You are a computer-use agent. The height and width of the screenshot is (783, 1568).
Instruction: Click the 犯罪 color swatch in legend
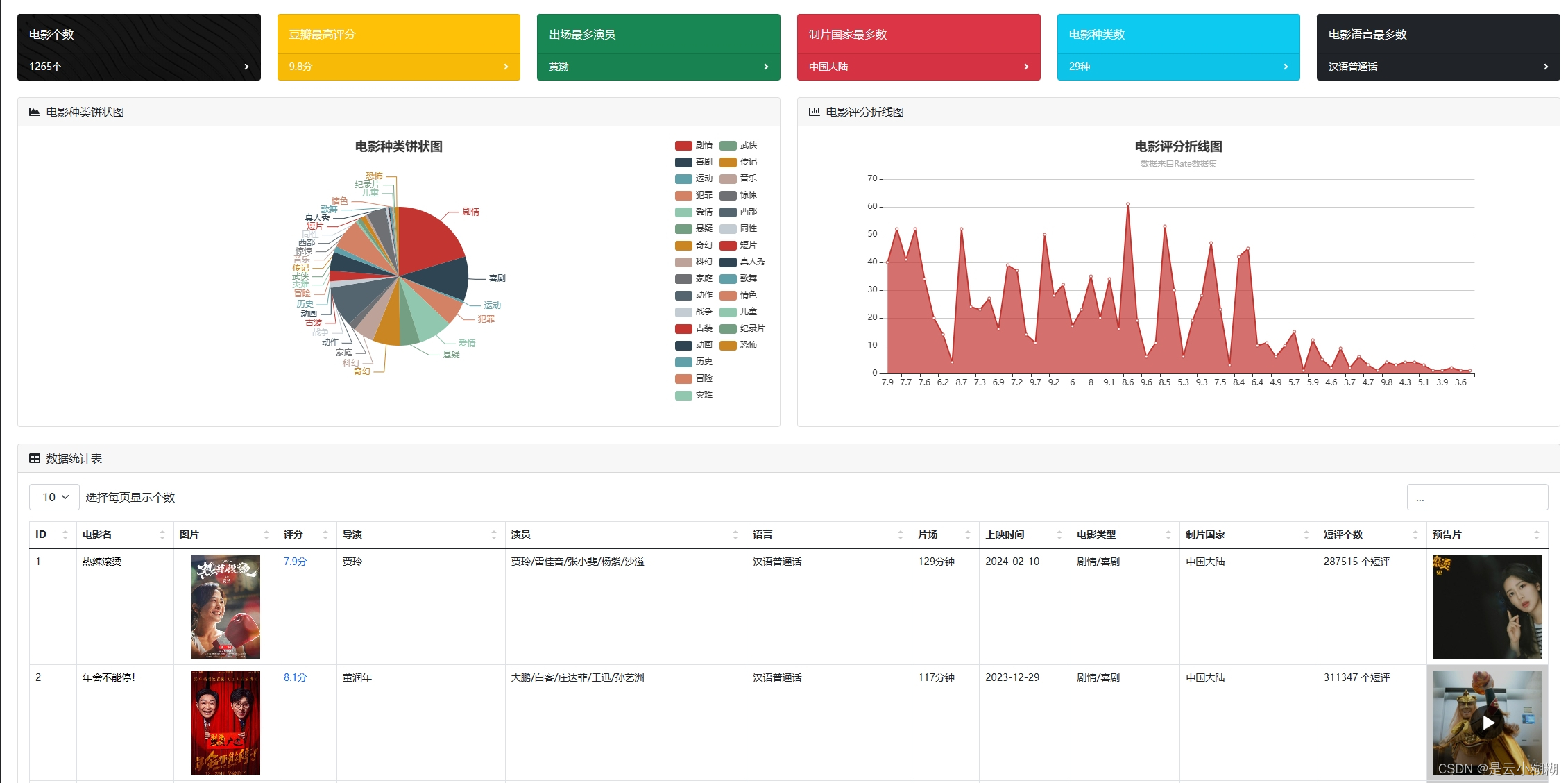pos(683,195)
